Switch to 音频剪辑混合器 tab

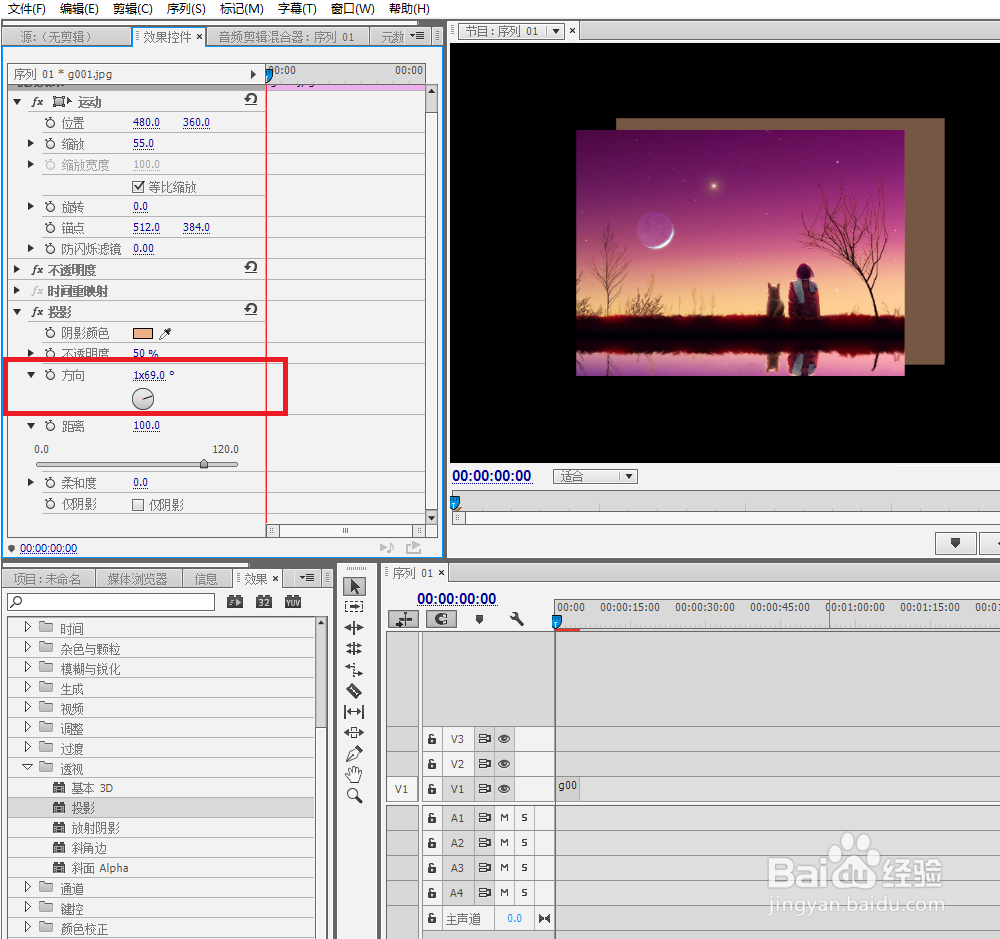[x=286, y=37]
